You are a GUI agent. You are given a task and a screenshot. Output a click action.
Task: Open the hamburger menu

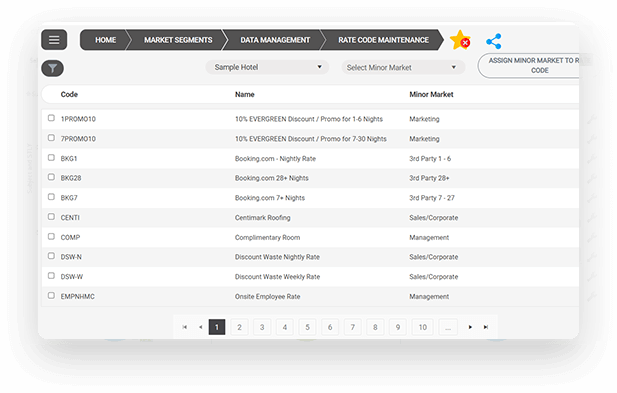(x=54, y=40)
